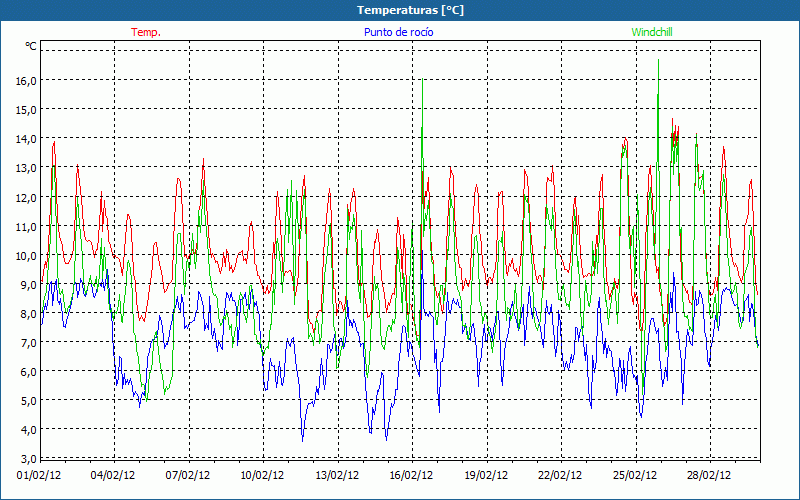The width and height of the screenshot is (800, 500).
Task: Click the 28/02/12 date label
Action: click(x=709, y=476)
